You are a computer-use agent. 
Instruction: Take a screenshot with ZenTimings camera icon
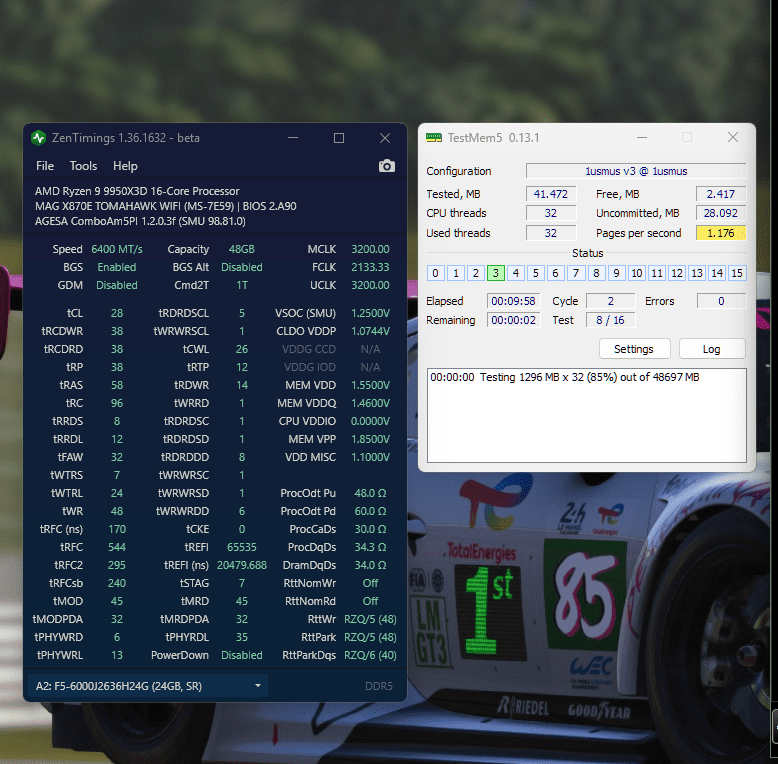point(387,166)
